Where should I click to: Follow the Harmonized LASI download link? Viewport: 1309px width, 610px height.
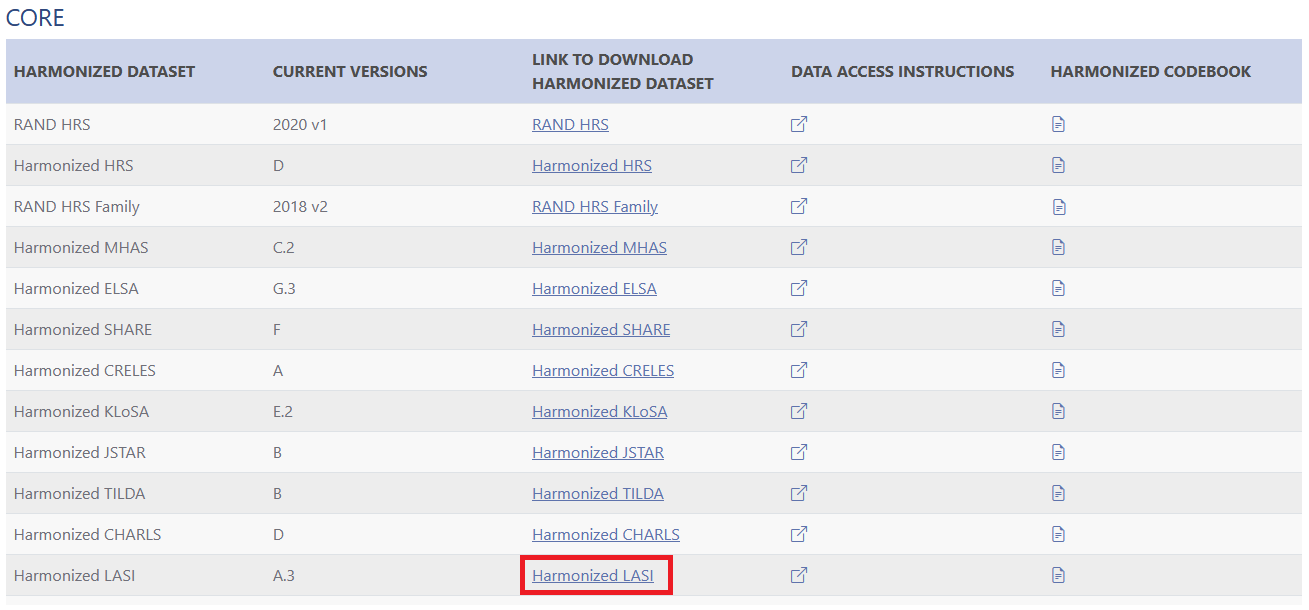[593, 576]
